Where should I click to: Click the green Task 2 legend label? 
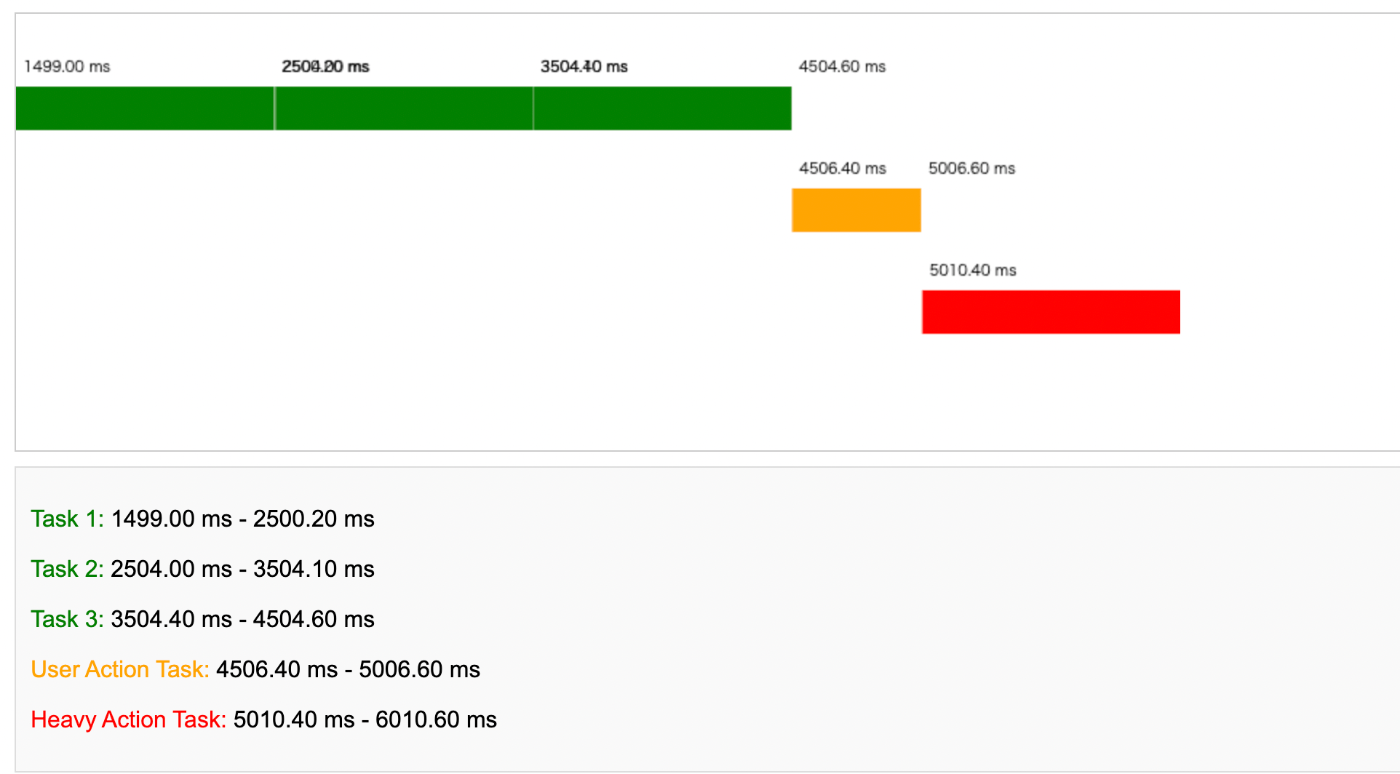(67, 569)
